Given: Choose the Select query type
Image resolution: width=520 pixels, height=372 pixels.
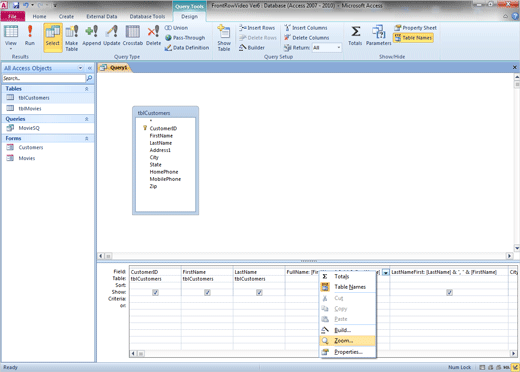Looking at the screenshot, I should [x=53, y=37].
